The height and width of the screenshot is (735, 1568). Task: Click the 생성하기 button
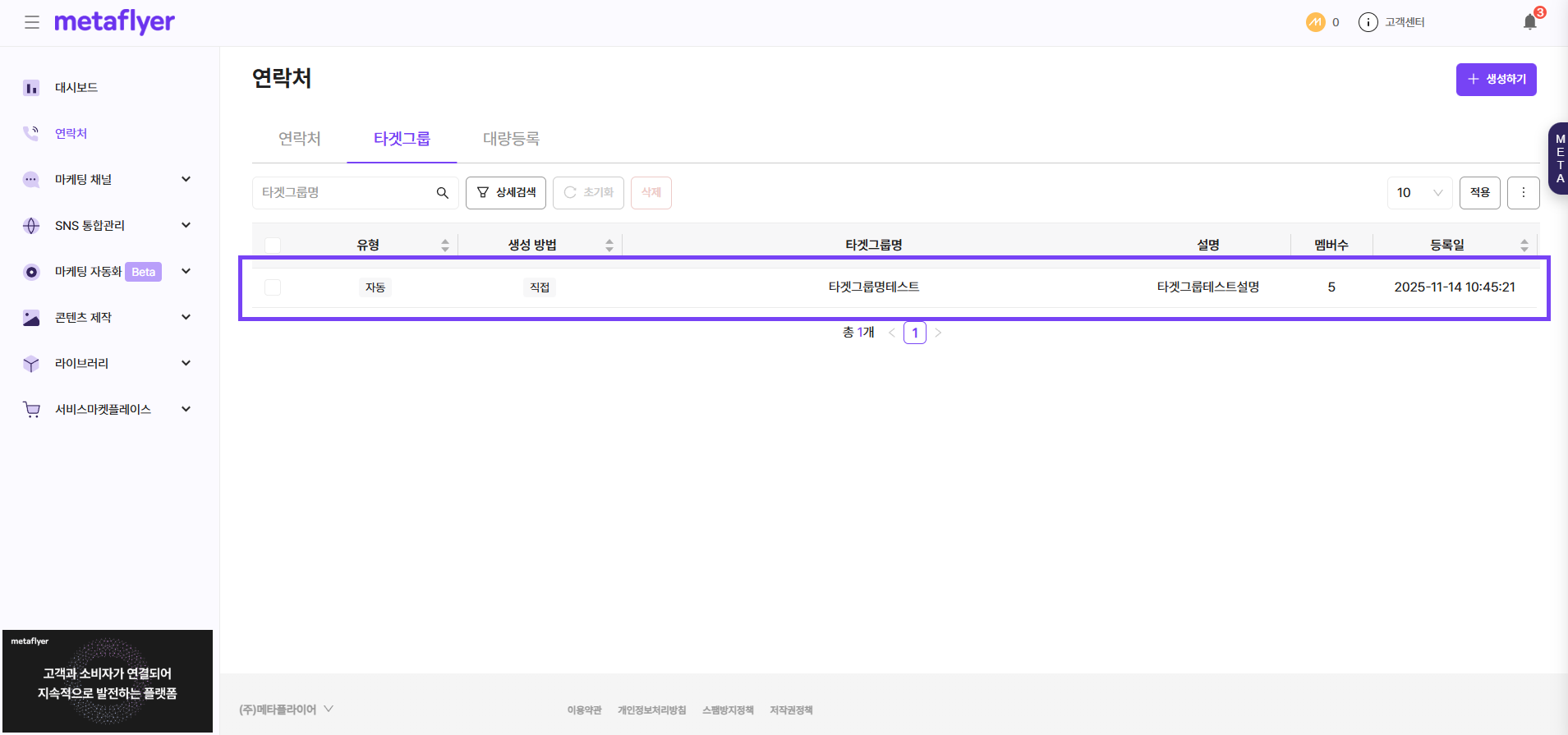point(1496,80)
